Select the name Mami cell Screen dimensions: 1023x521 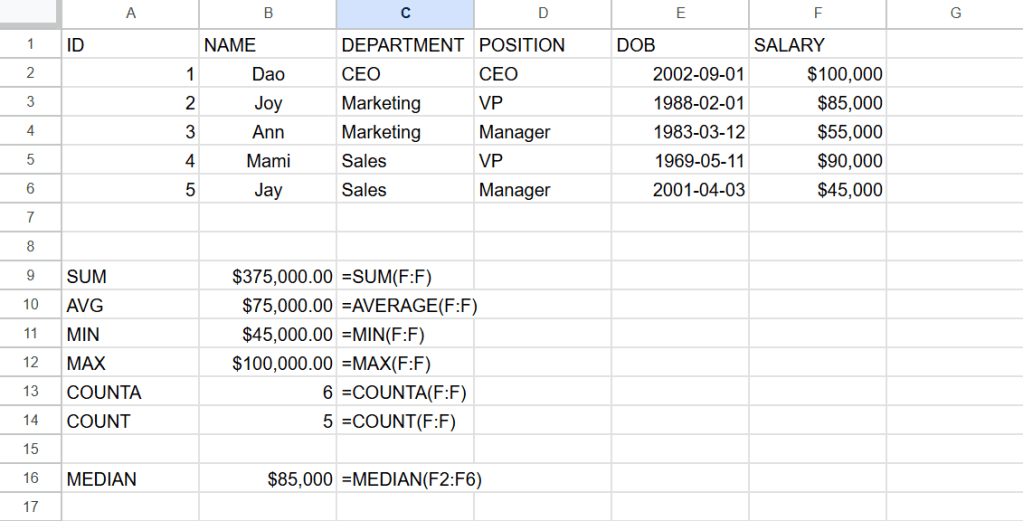(x=268, y=161)
